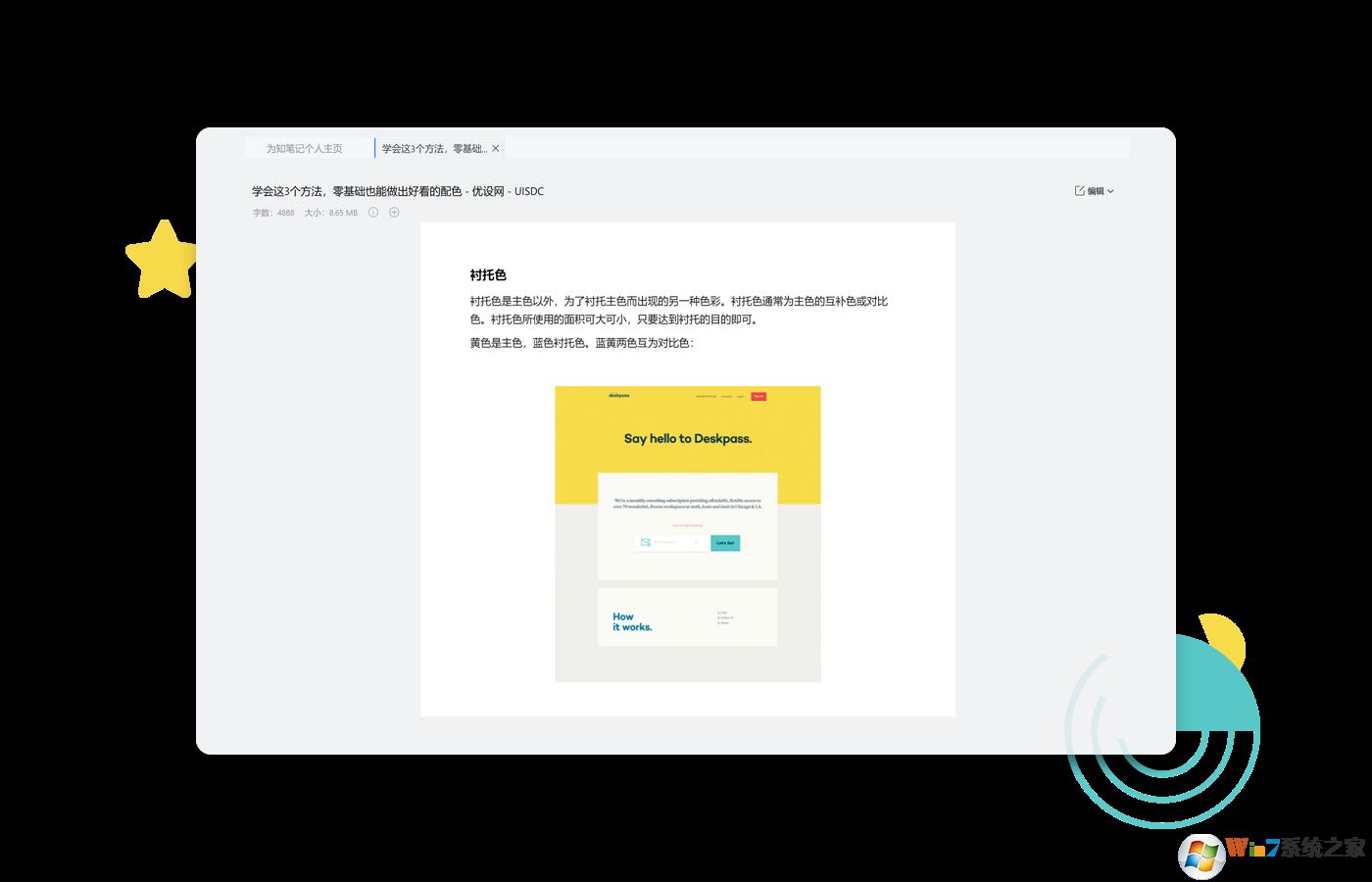Click the Locations link in the yellow header
The height and width of the screenshot is (882, 1372).
(x=726, y=396)
